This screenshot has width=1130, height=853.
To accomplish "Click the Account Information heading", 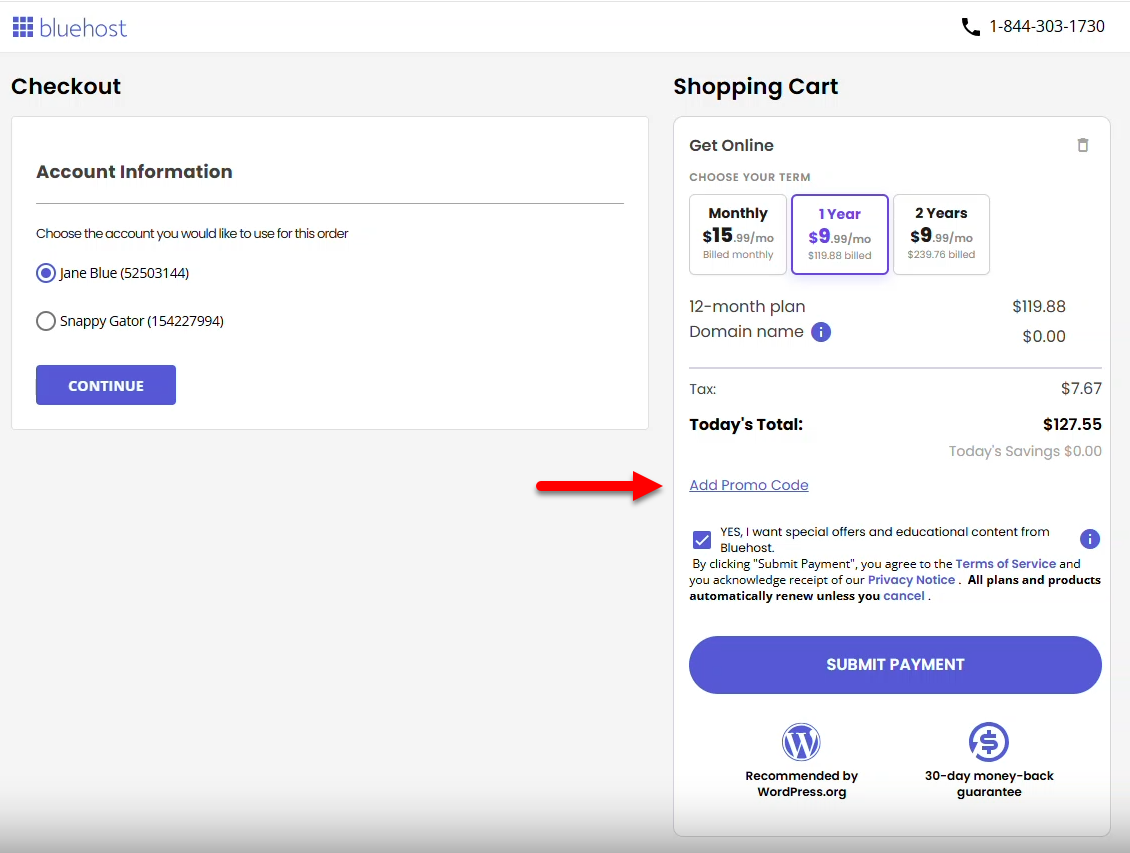I will [x=134, y=171].
